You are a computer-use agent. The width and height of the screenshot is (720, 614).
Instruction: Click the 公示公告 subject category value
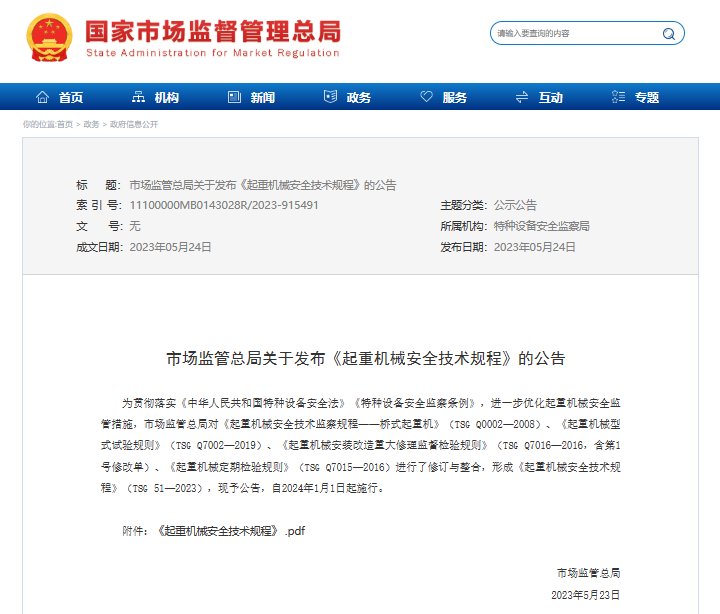coord(515,205)
